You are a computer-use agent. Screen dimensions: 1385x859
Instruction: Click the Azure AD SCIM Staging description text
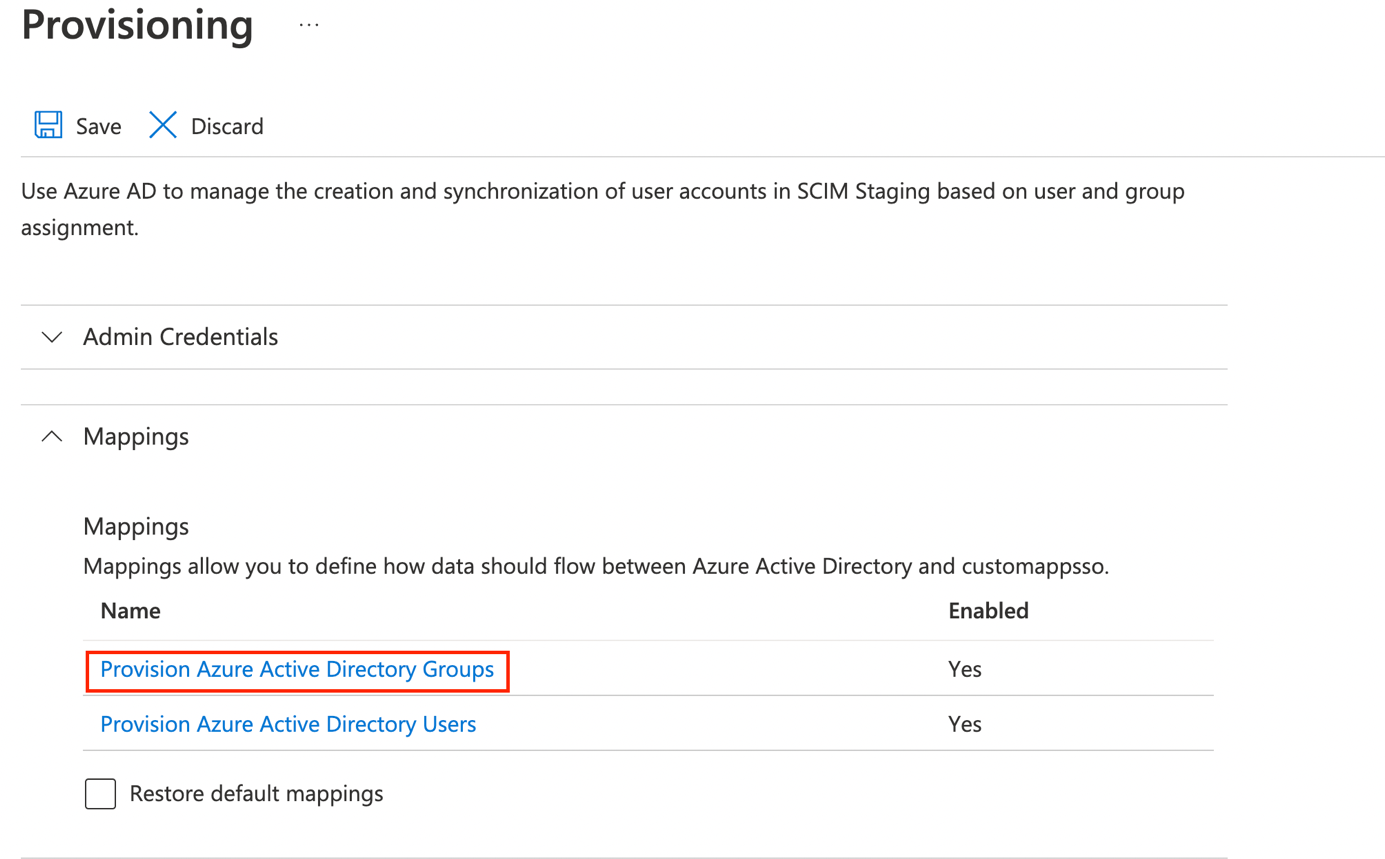click(x=602, y=192)
